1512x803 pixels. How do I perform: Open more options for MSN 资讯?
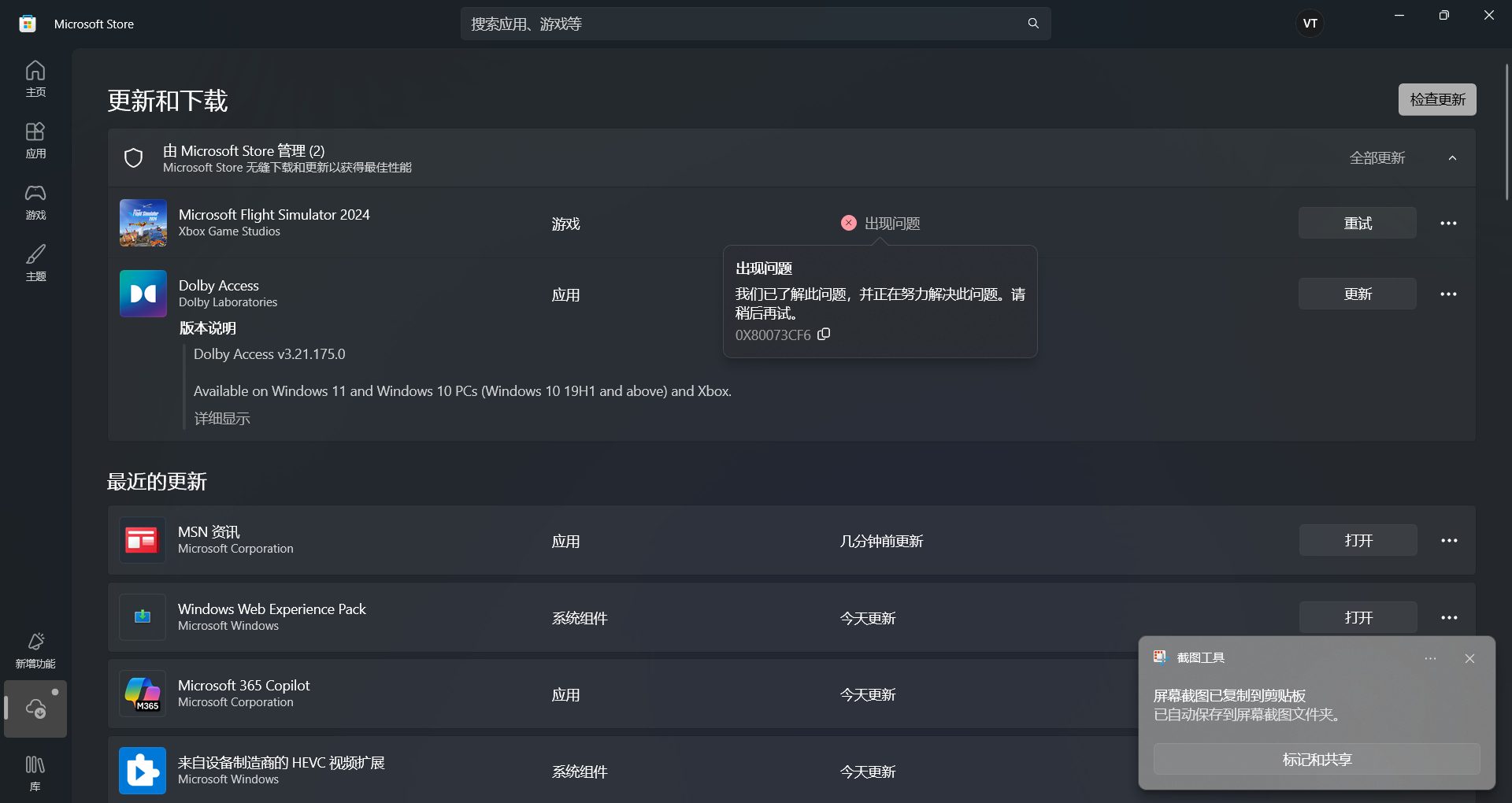(x=1449, y=540)
